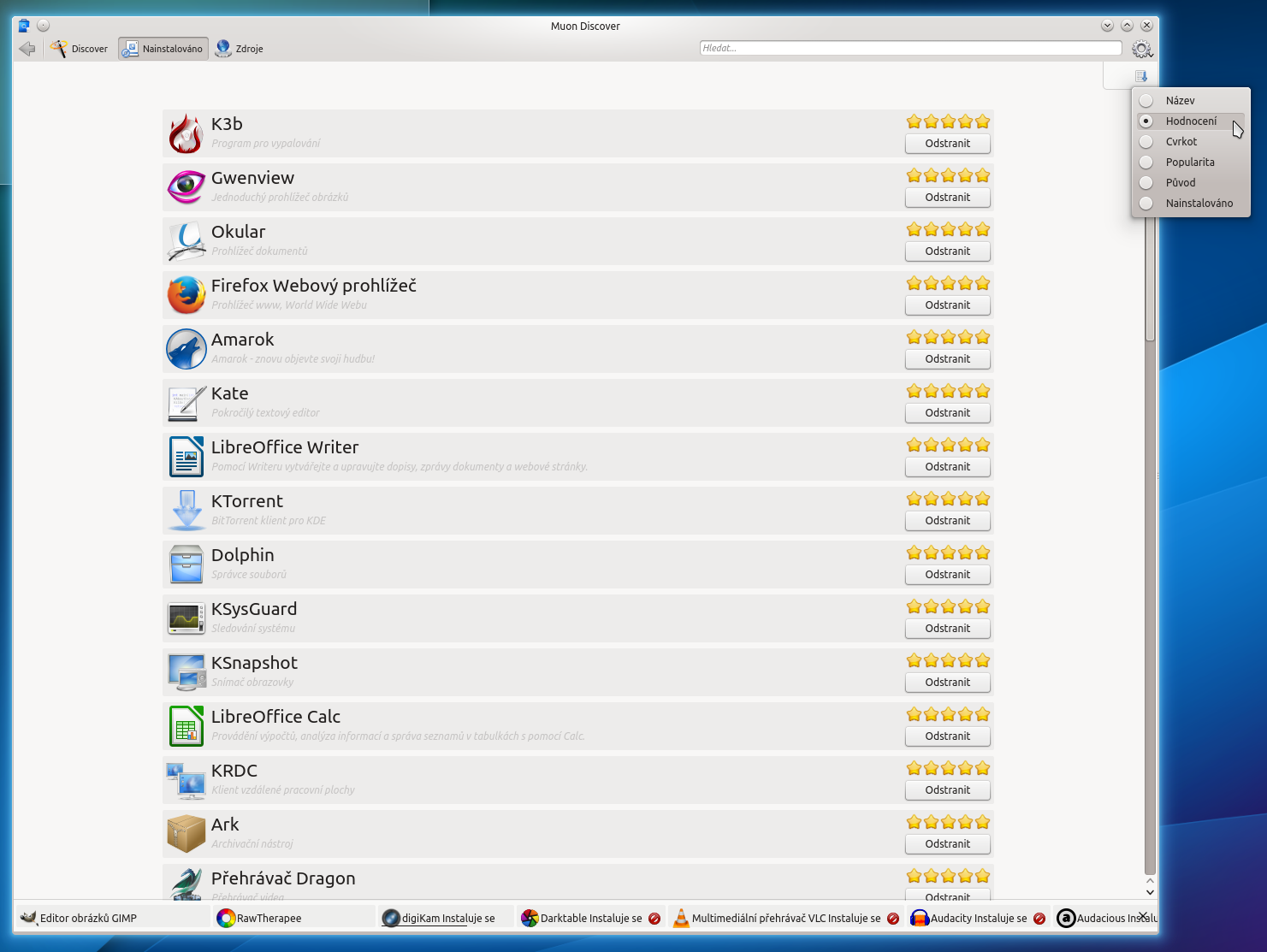Click the Amarok wolf icon
This screenshot has height=952, width=1267.
(x=186, y=349)
